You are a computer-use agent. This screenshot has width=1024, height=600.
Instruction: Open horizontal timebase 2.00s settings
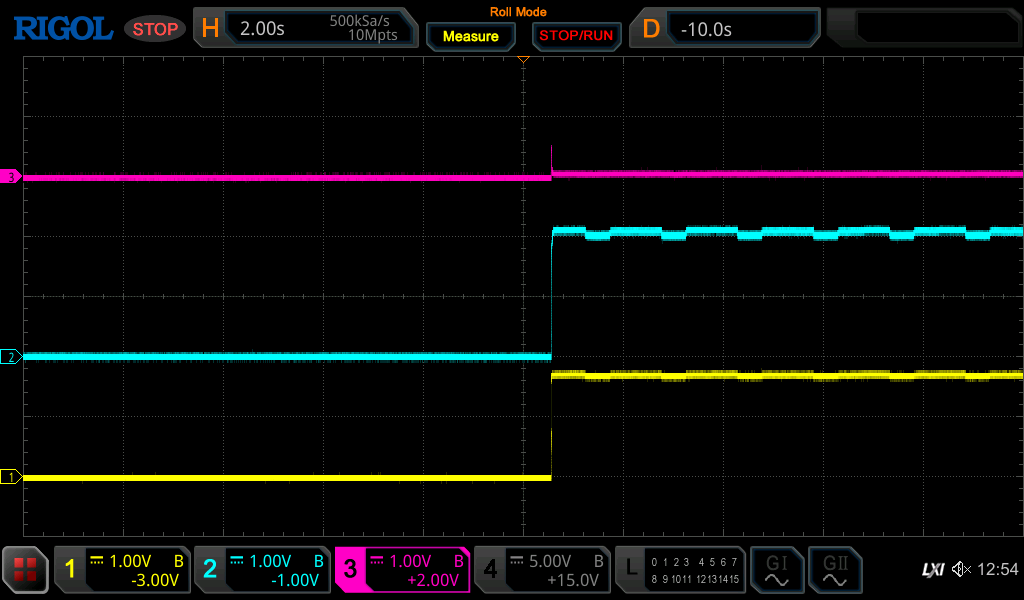306,28
